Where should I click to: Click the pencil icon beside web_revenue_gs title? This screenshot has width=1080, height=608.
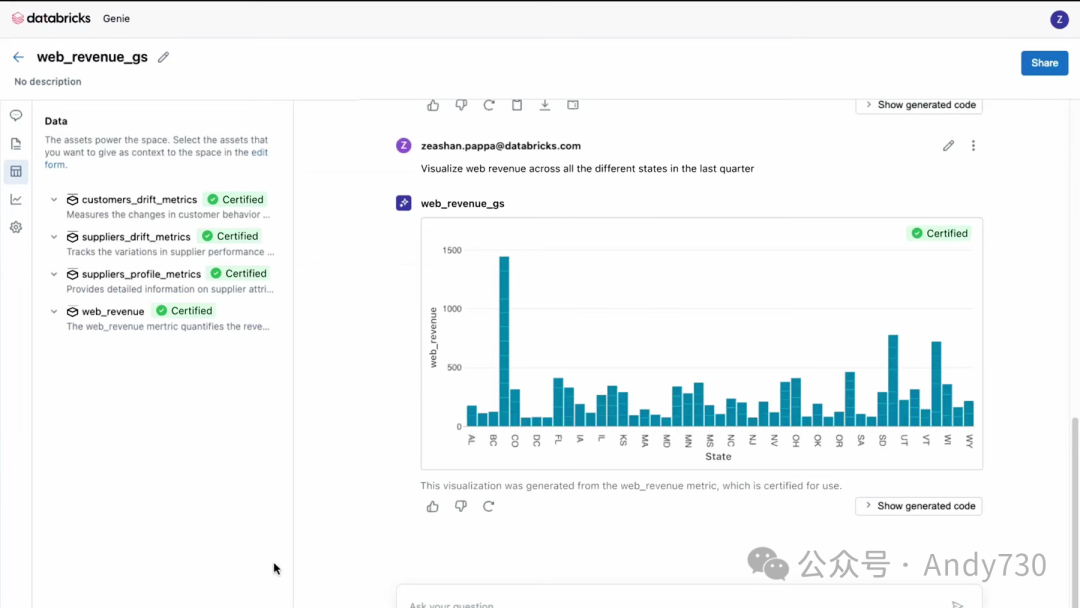(x=163, y=57)
